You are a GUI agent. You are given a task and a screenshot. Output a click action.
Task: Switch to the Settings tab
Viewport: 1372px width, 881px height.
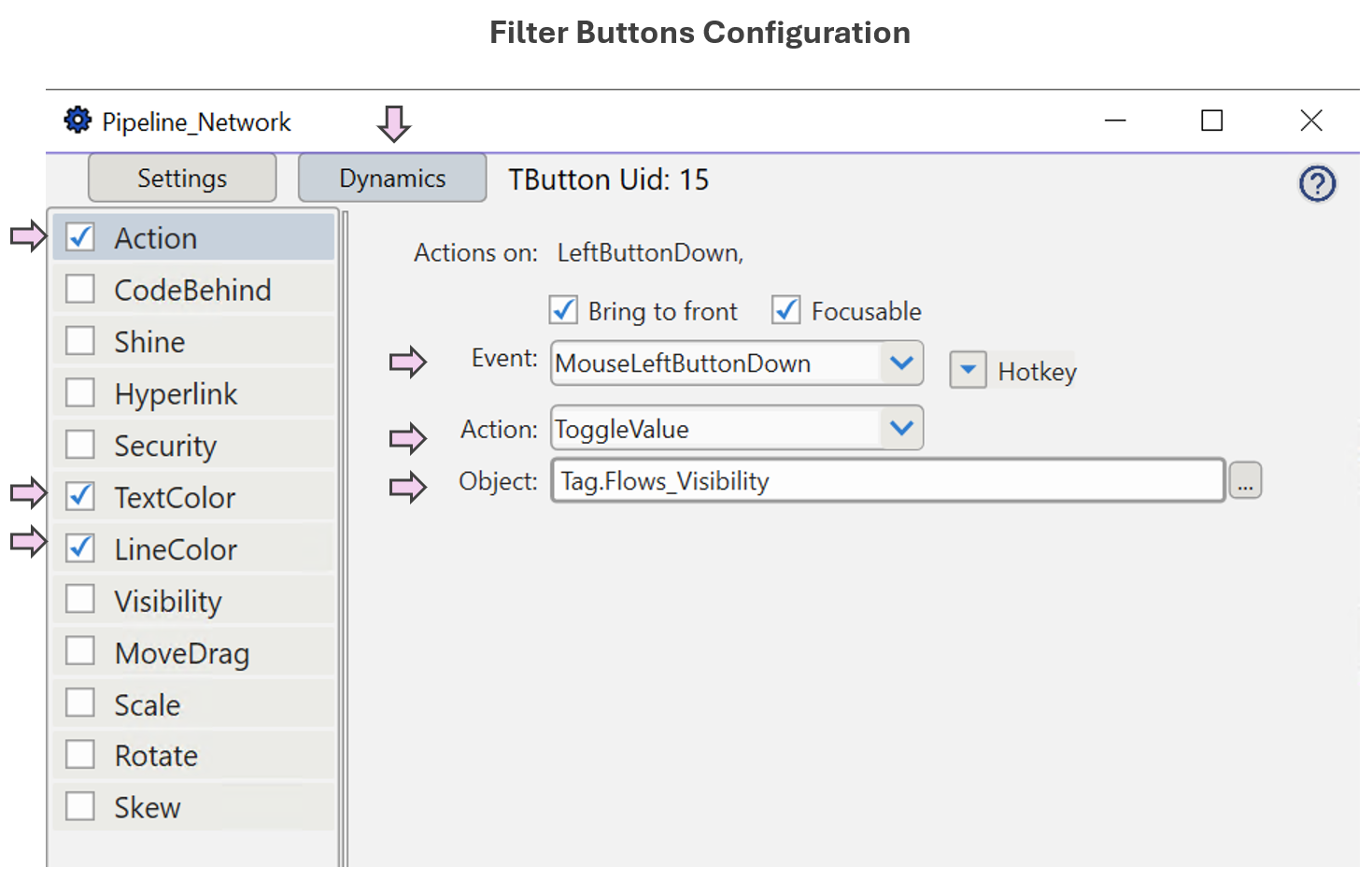click(181, 178)
